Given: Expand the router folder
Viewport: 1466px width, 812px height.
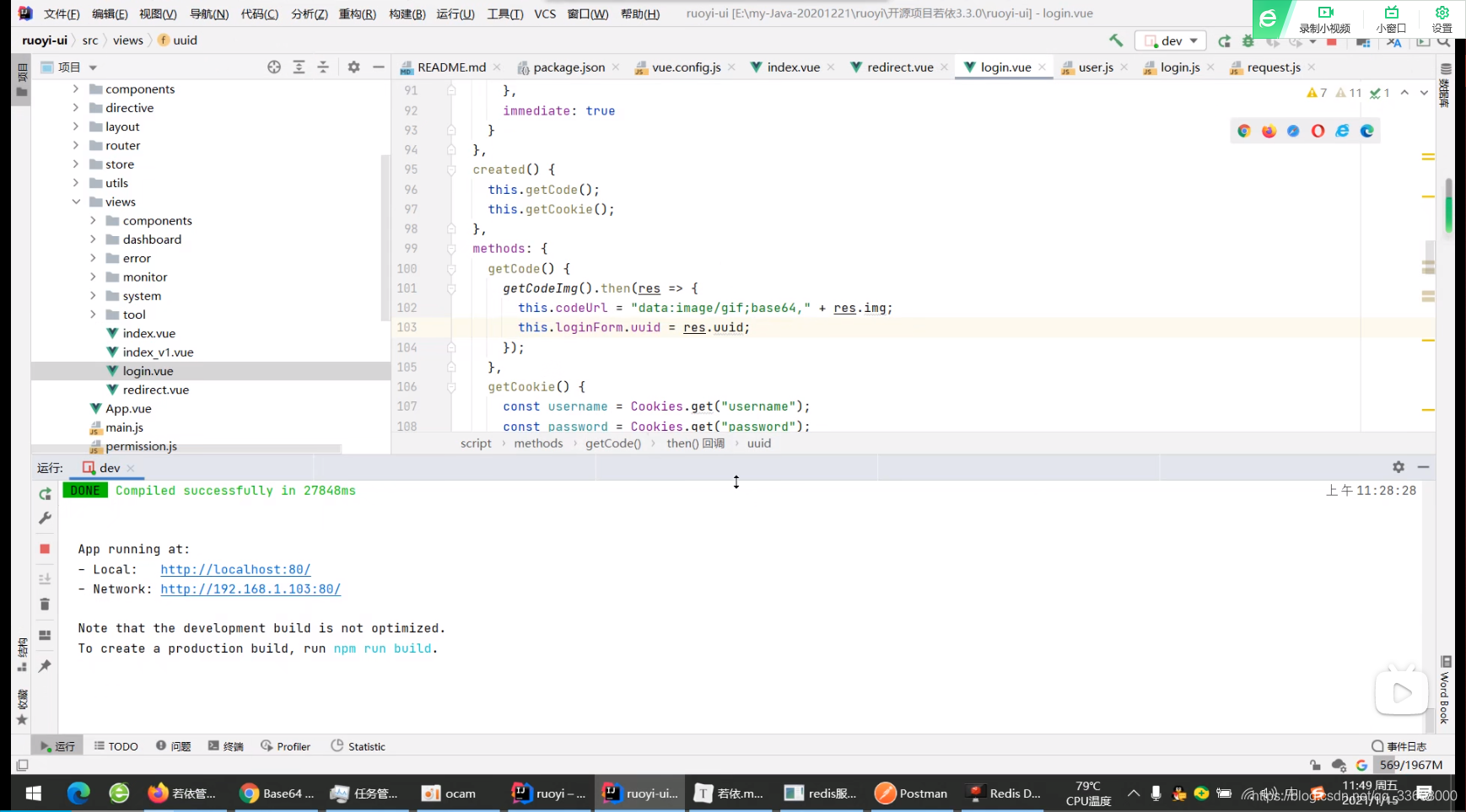Looking at the screenshot, I should point(76,145).
